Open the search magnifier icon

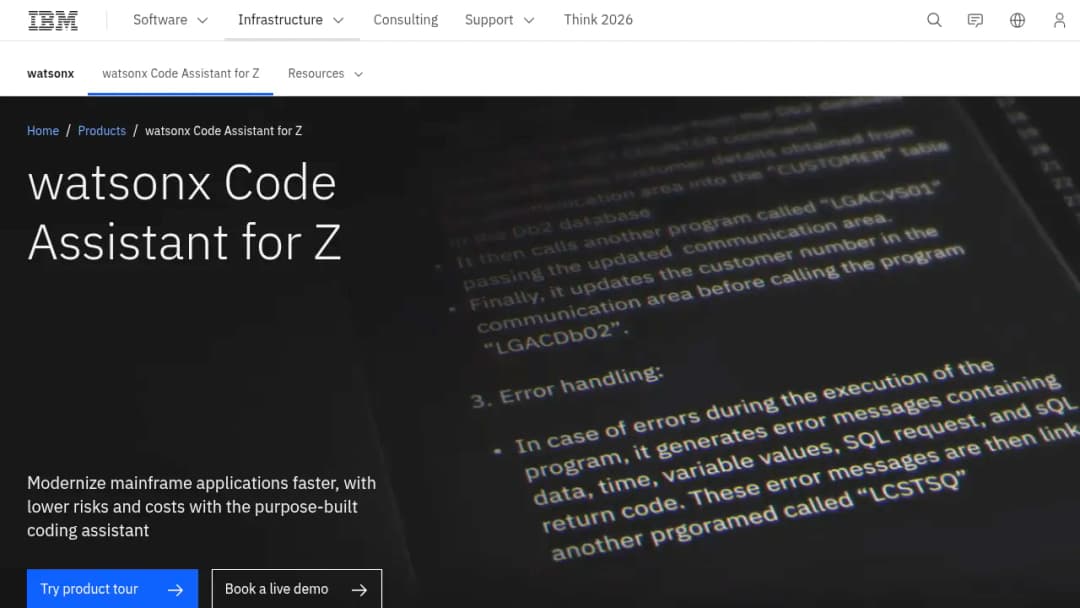(x=934, y=20)
